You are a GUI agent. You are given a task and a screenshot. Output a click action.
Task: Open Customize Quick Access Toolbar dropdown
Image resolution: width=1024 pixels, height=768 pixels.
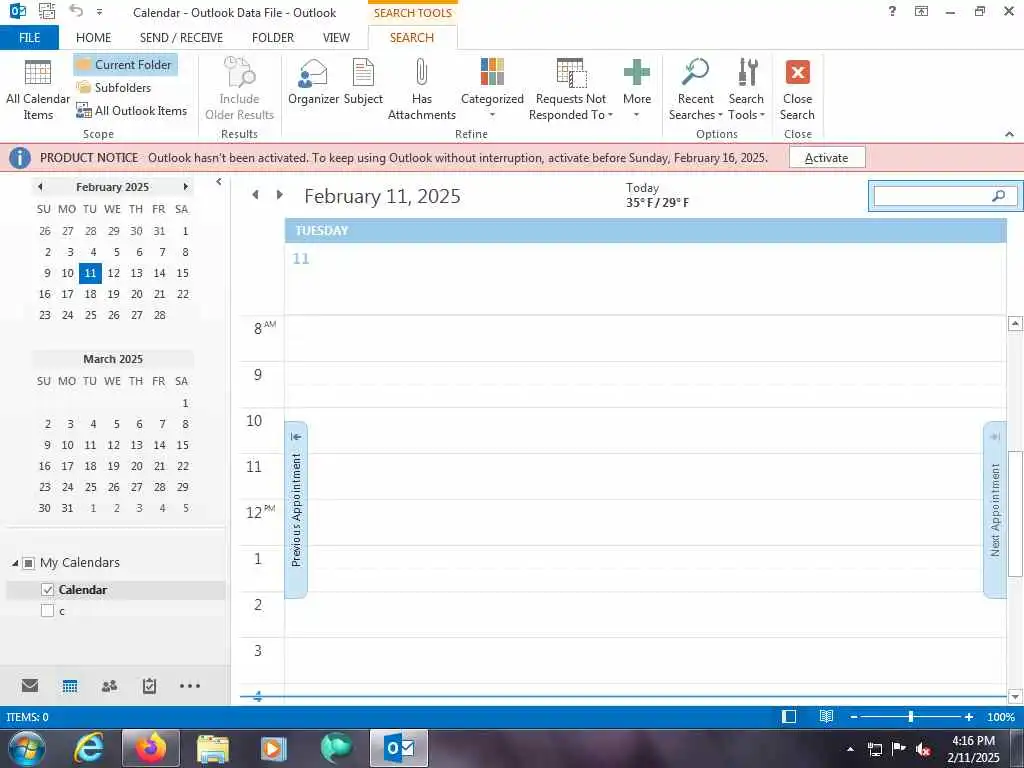pyautogui.click(x=99, y=12)
